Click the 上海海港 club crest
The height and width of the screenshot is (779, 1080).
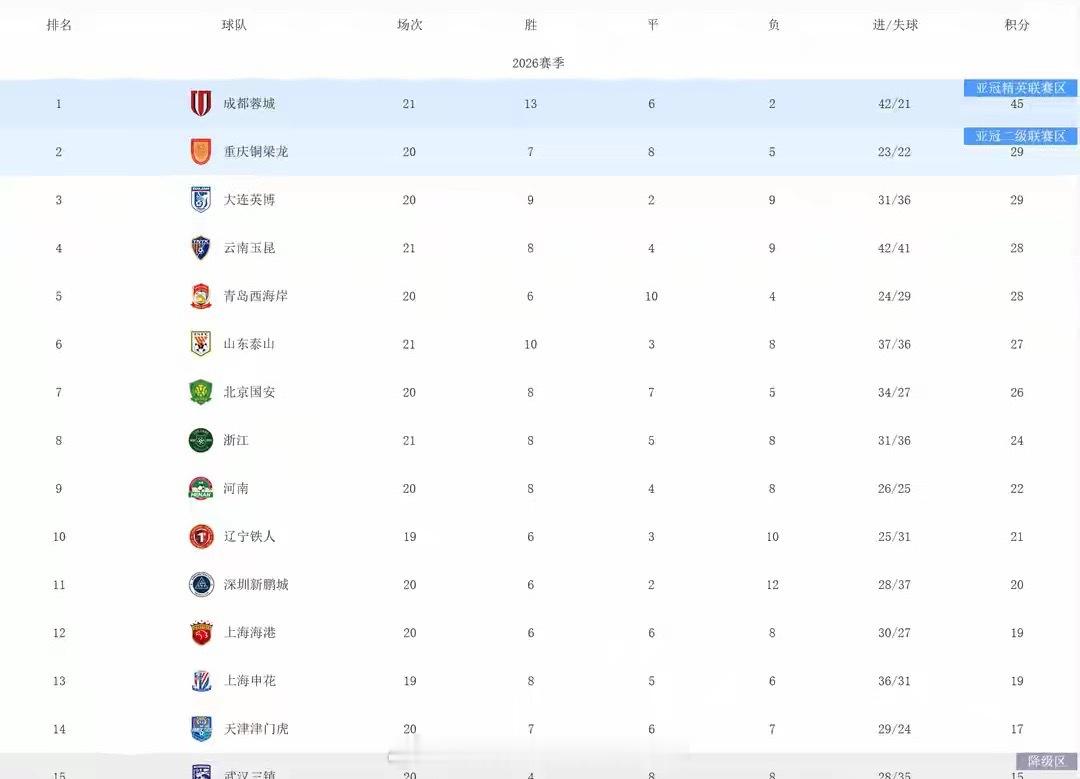pos(201,632)
